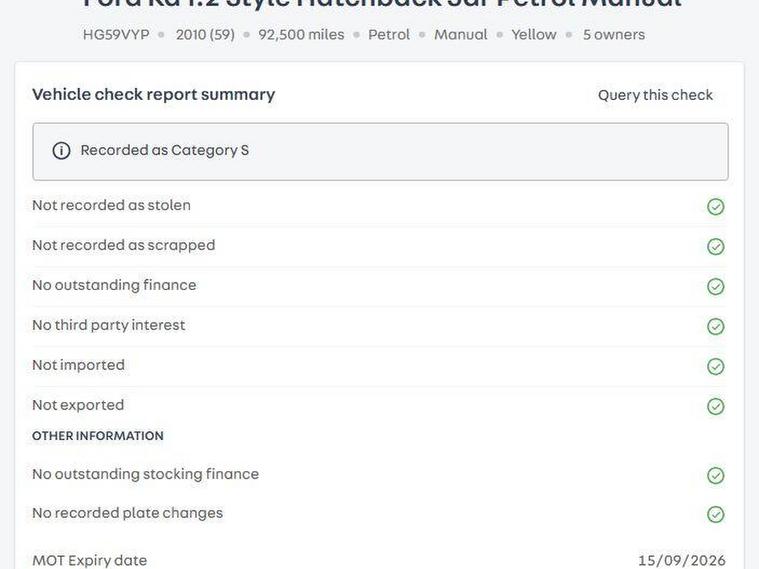Click the green check for No outstanding stocking finance
Screen dimensions: 759x569
[715, 476]
